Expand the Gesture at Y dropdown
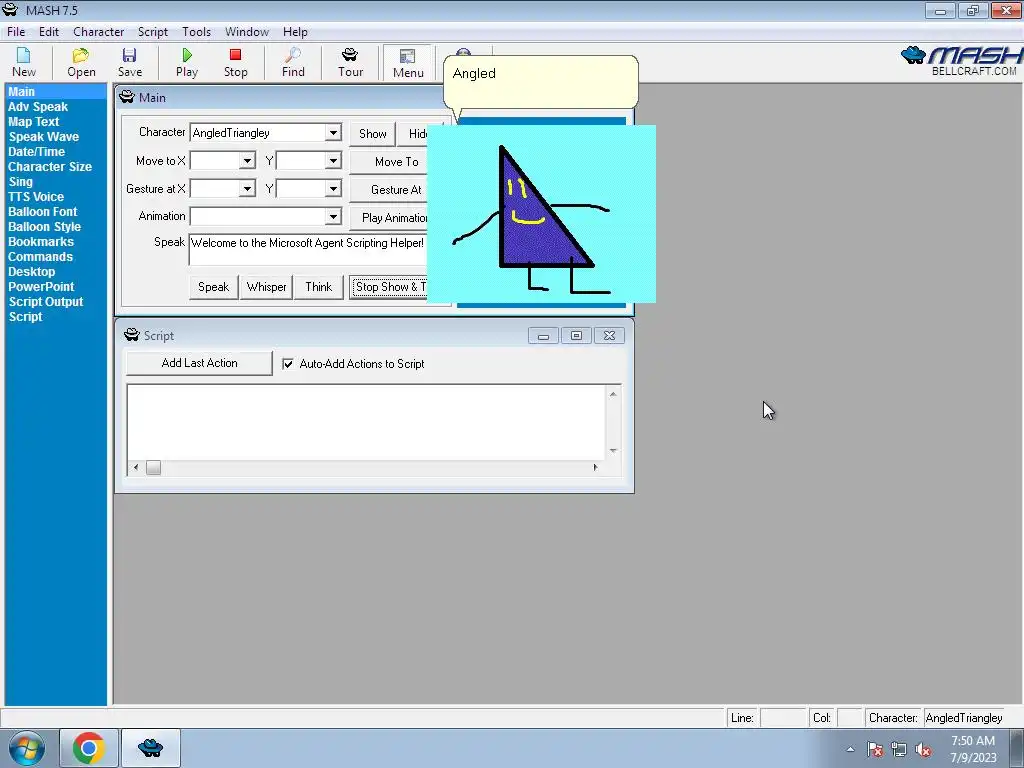The image size is (1024, 768). click(333, 189)
